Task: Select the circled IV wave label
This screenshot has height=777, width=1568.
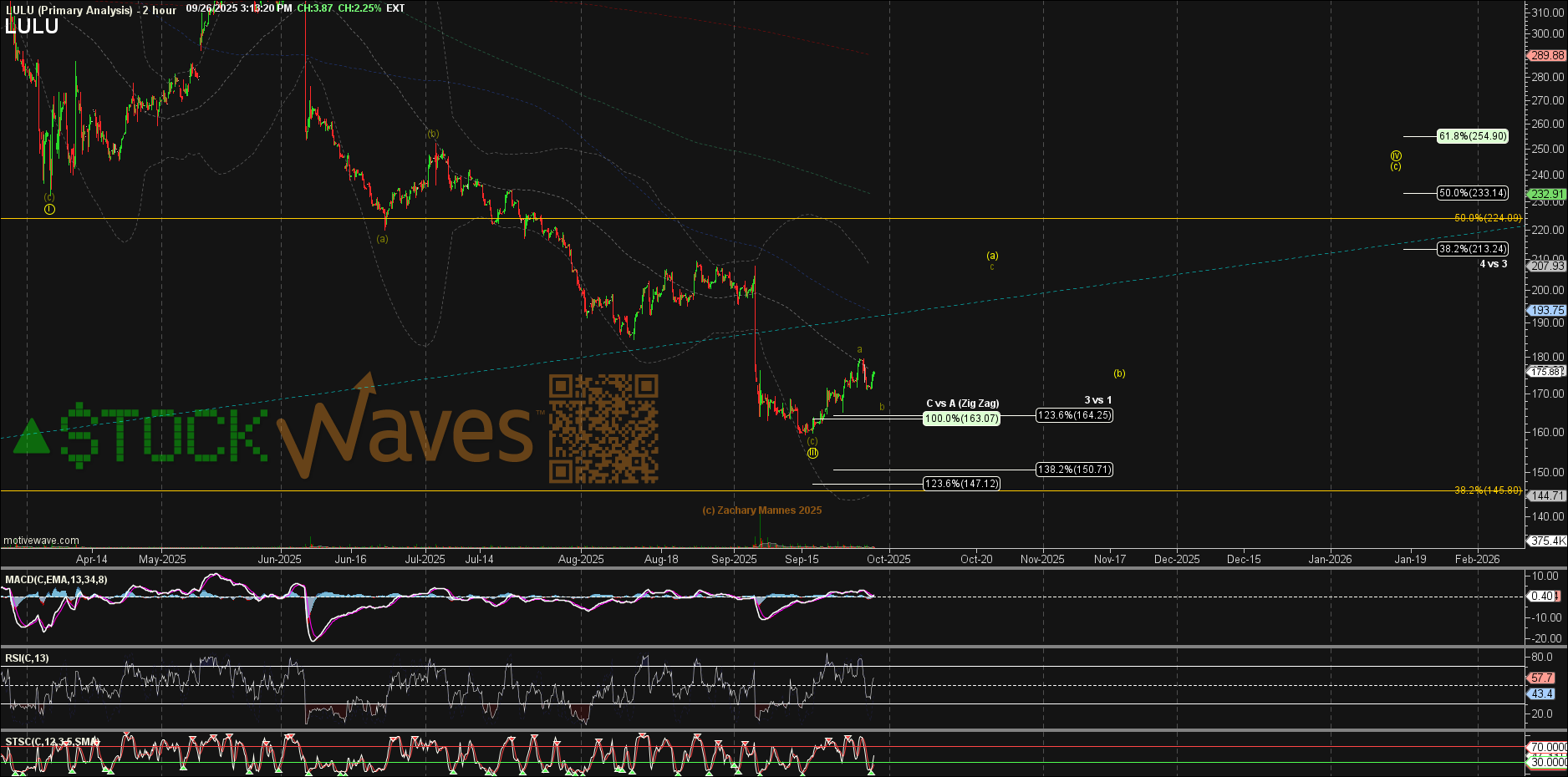Action: [1395, 156]
